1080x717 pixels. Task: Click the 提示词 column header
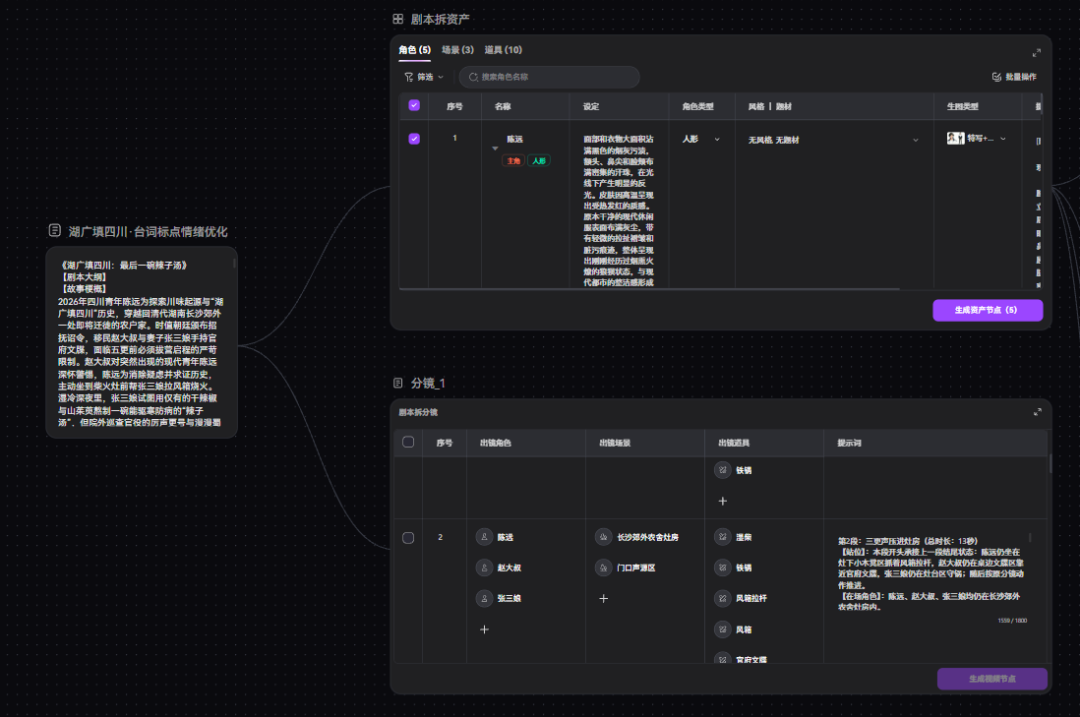(849, 443)
